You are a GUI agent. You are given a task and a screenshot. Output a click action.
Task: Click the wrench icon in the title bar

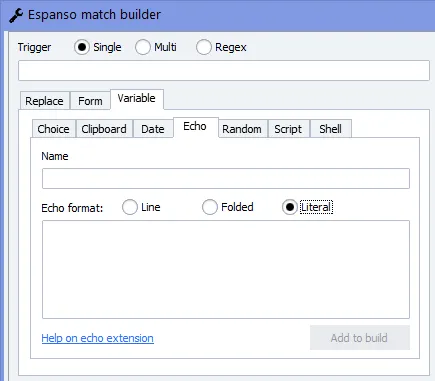click(16, 15)
